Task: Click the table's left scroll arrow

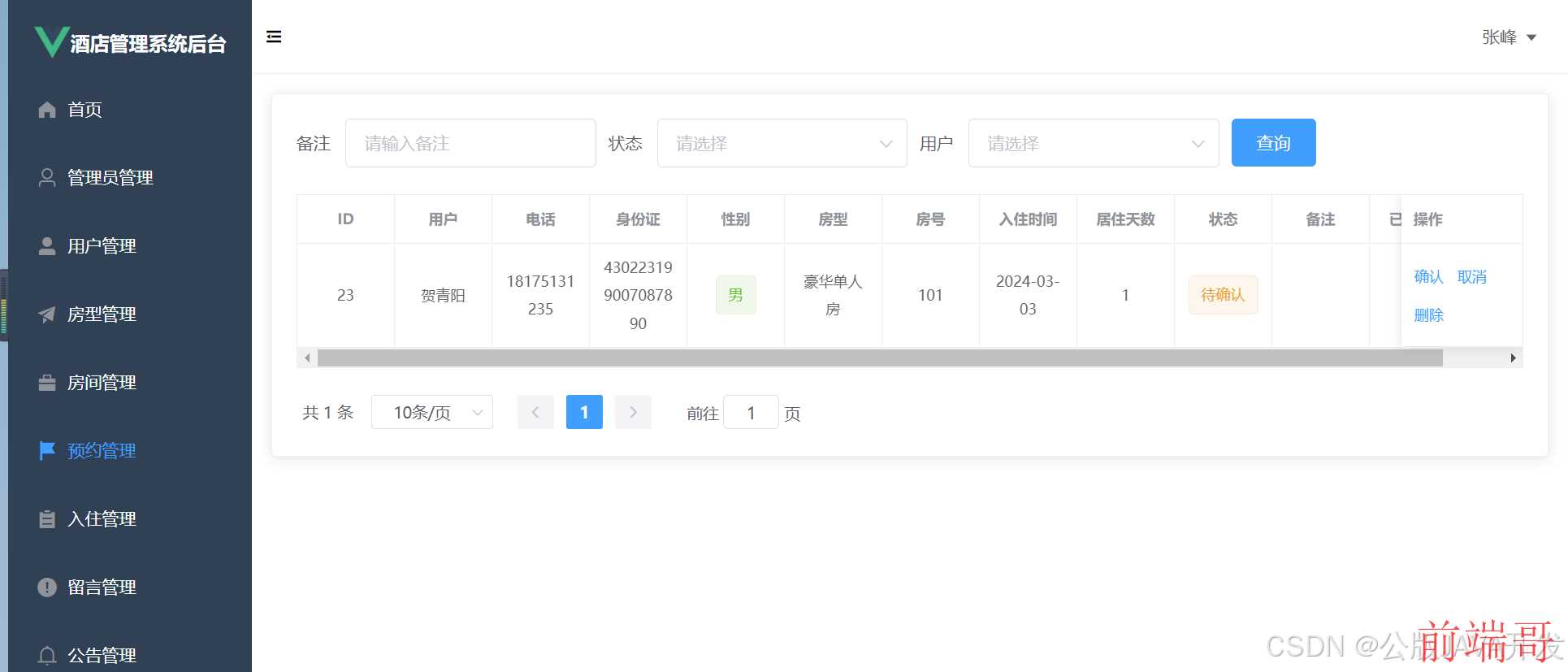Action: 307,358
